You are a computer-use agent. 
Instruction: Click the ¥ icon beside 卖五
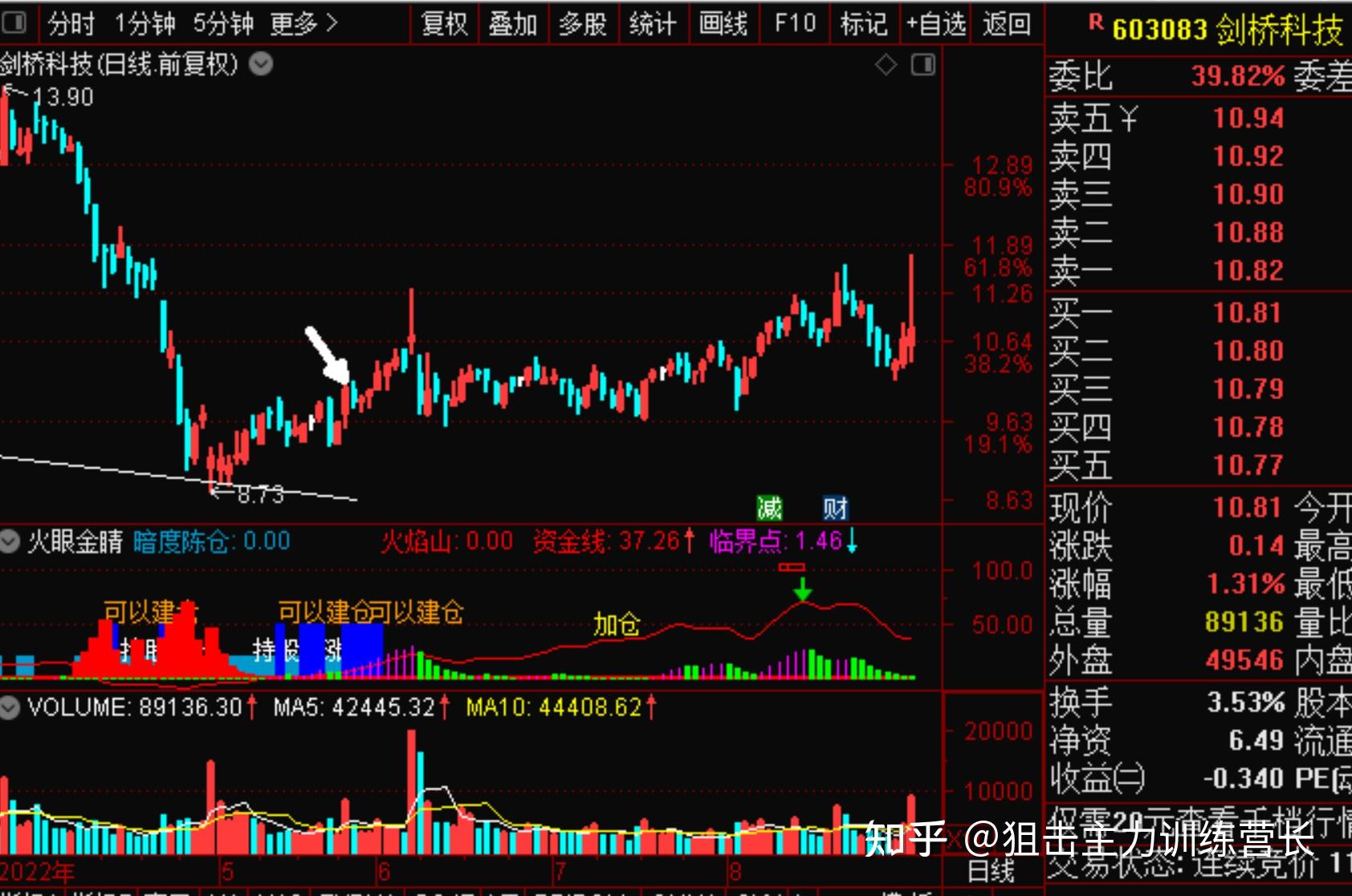(1129, 120)
